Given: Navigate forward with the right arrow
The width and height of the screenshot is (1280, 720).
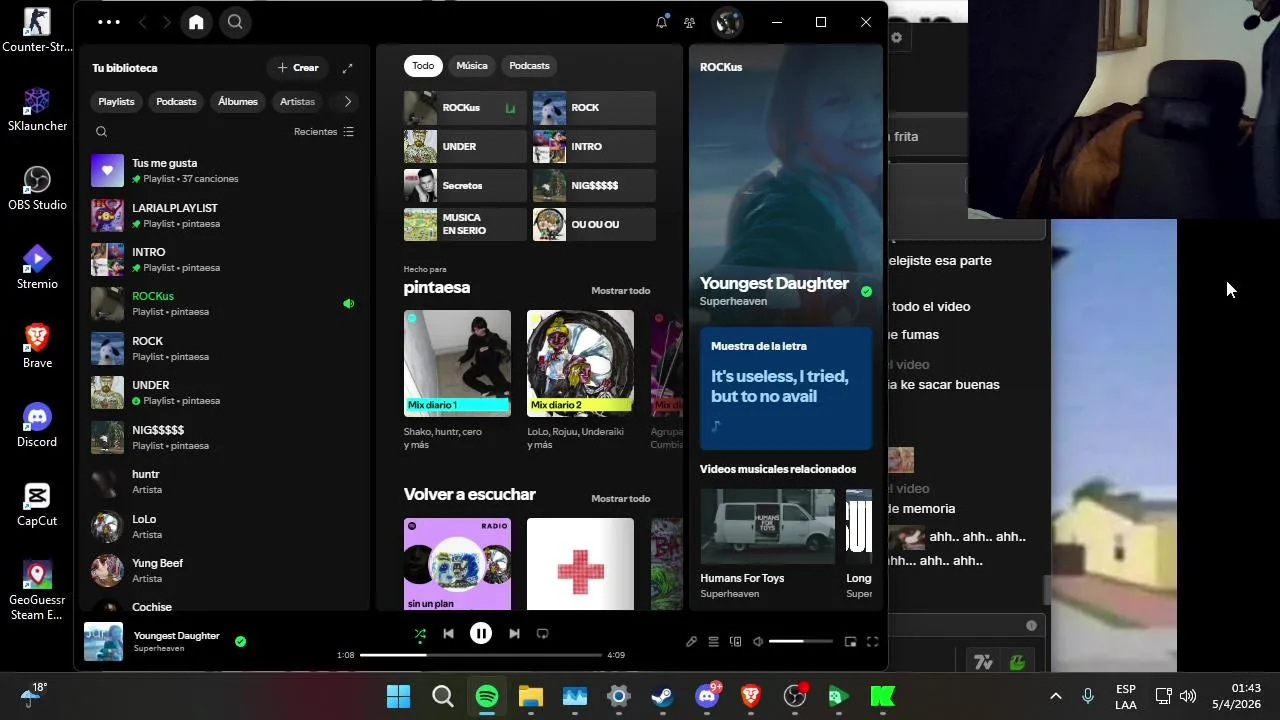Looking at the screenshot, I should (166, 22).
